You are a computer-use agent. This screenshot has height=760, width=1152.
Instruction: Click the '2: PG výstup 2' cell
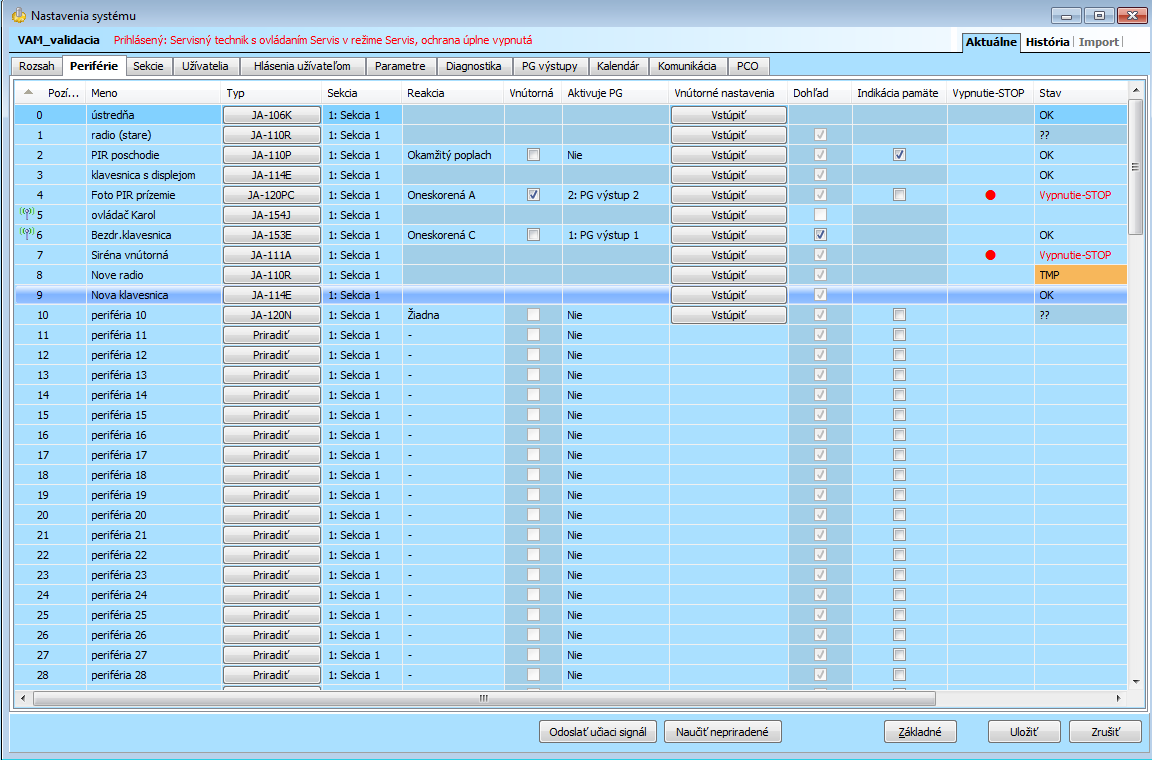pos(615,195)
